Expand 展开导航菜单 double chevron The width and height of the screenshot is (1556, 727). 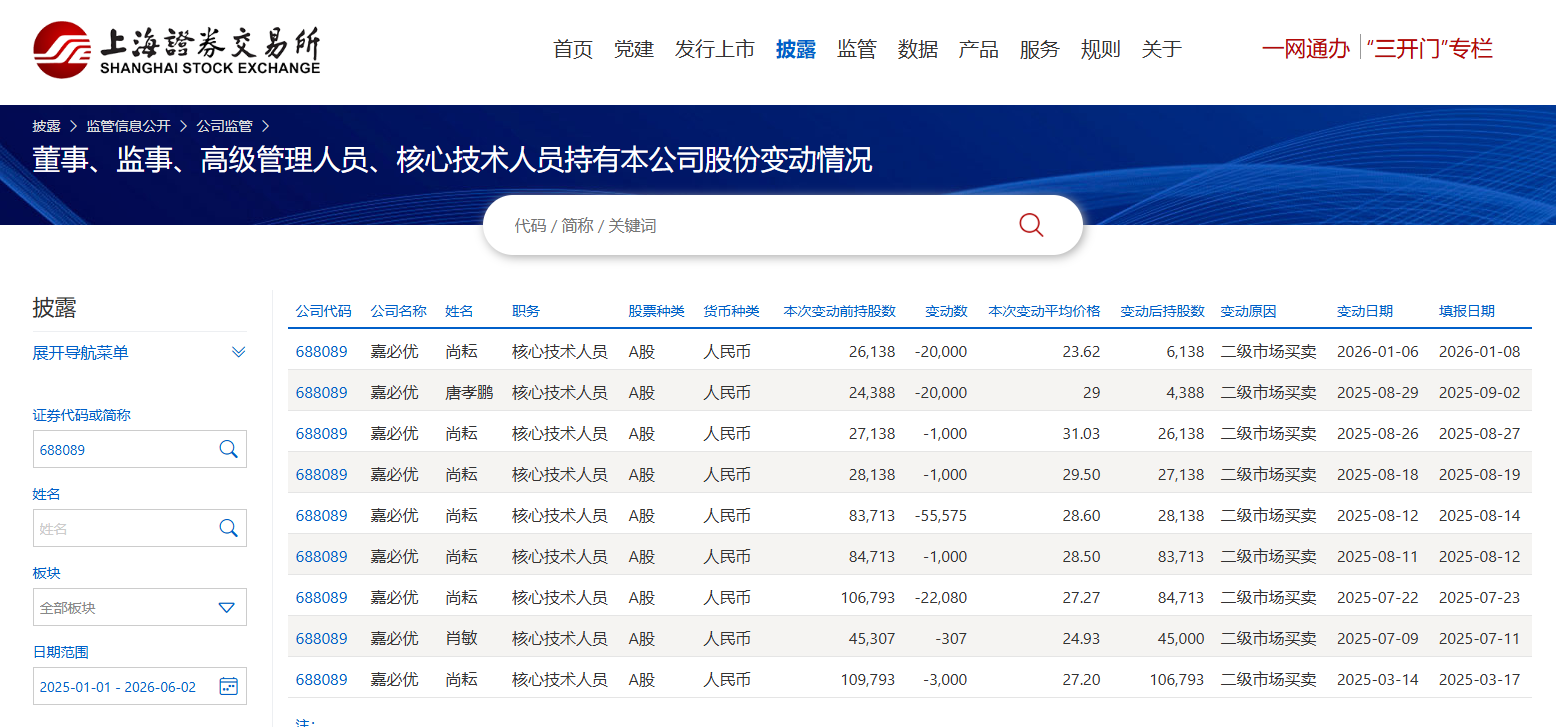[x=238, y=352]
